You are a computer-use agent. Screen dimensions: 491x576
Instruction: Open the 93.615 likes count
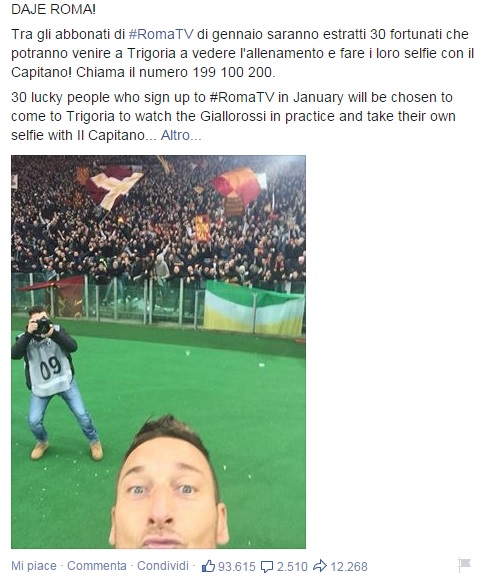click(237, 566)
